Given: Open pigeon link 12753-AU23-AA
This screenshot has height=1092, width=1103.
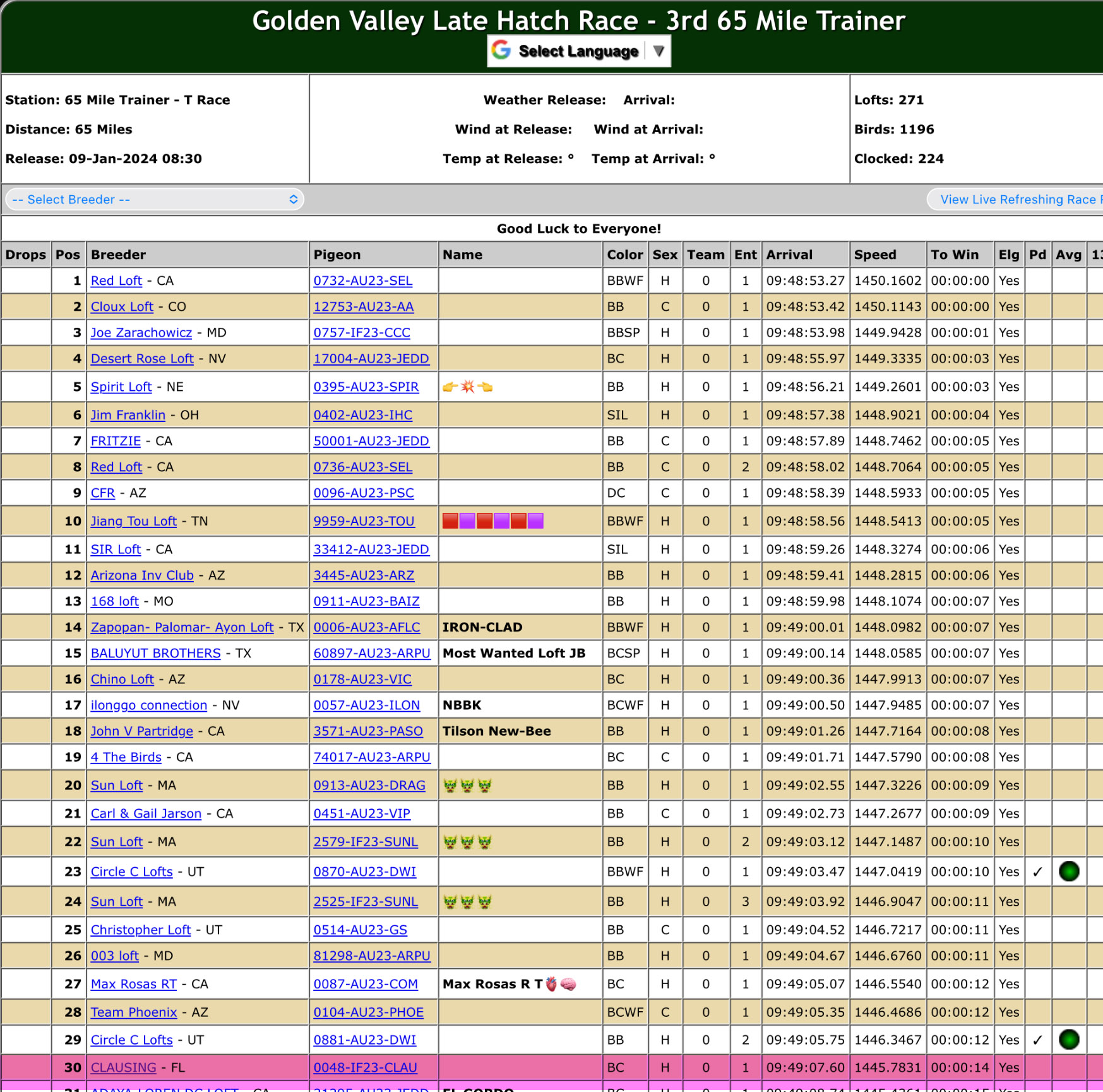Looking at the screenshot, I should [x=363, y=307].
